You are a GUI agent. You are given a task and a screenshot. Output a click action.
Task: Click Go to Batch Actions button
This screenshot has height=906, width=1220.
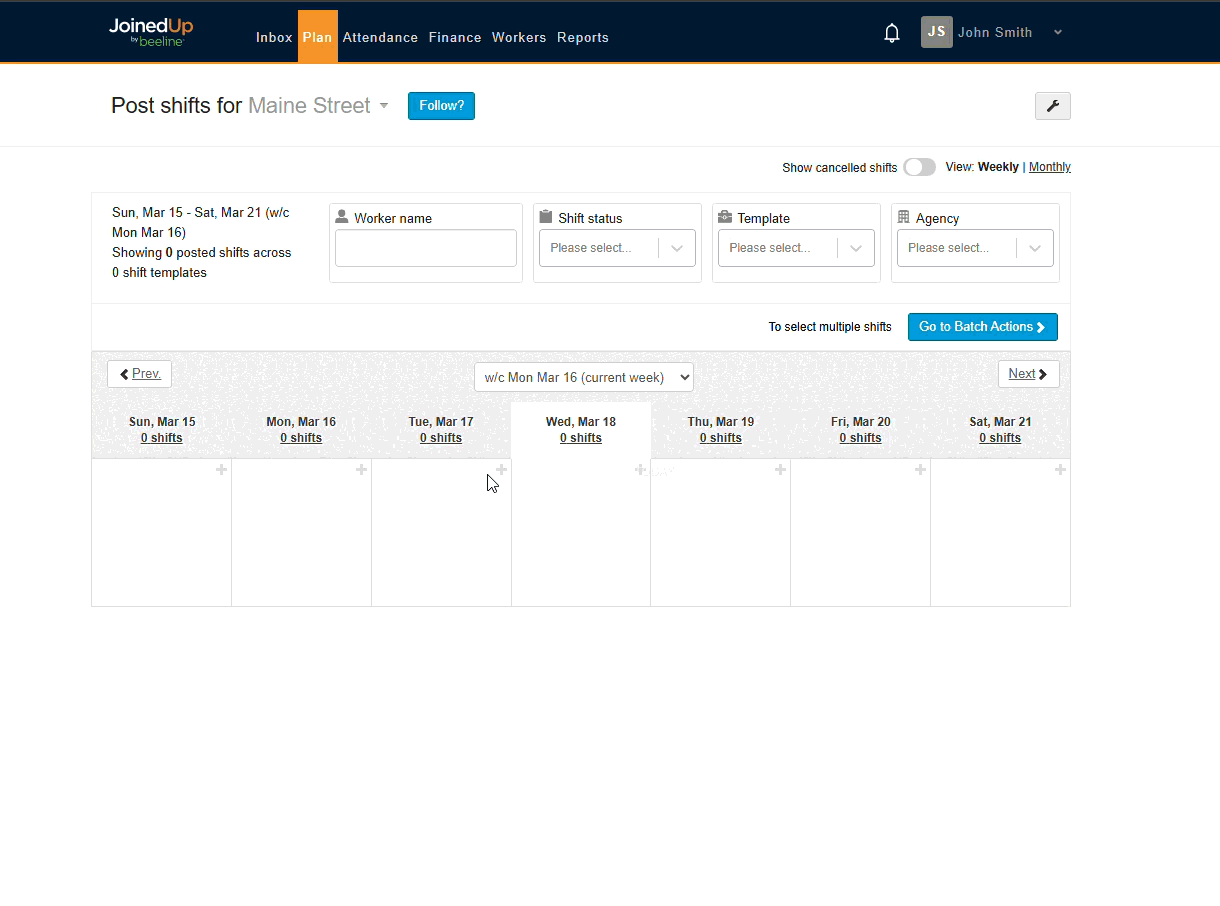point(982,327)
